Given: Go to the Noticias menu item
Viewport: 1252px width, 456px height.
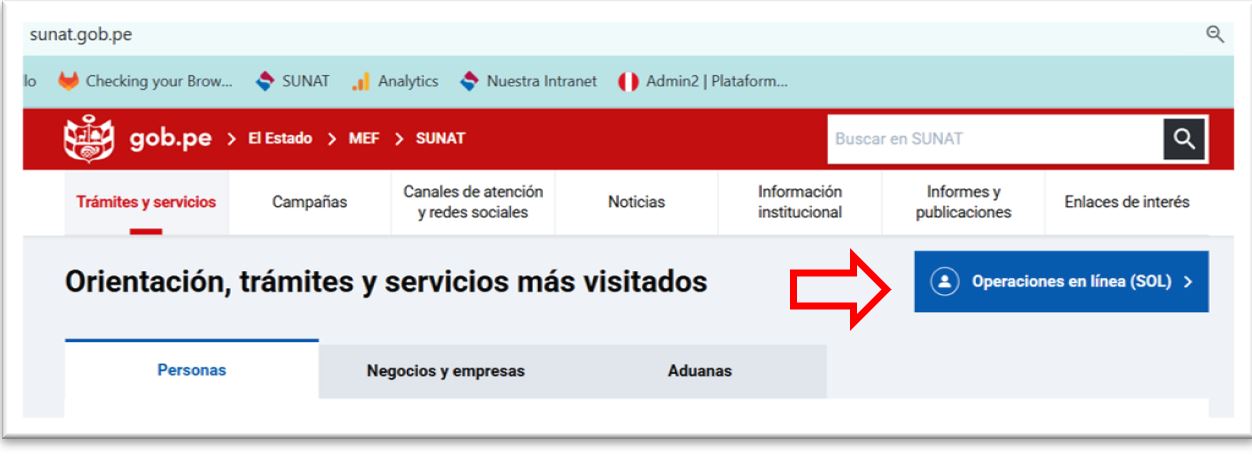Looking at the screenshot, I should [x=636, y=202].
